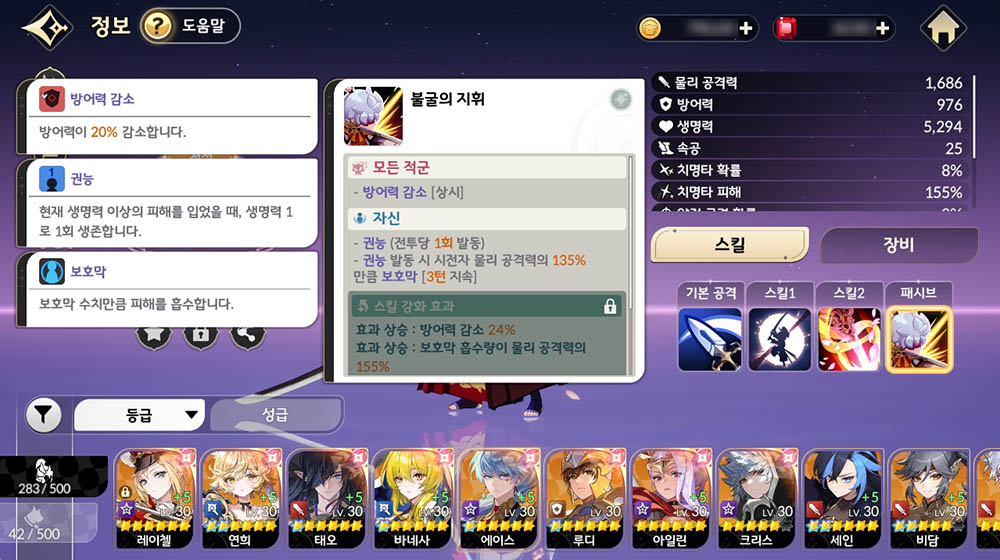Open the hero filter funnel icon

pyautogui.click(x=43, y=415)
